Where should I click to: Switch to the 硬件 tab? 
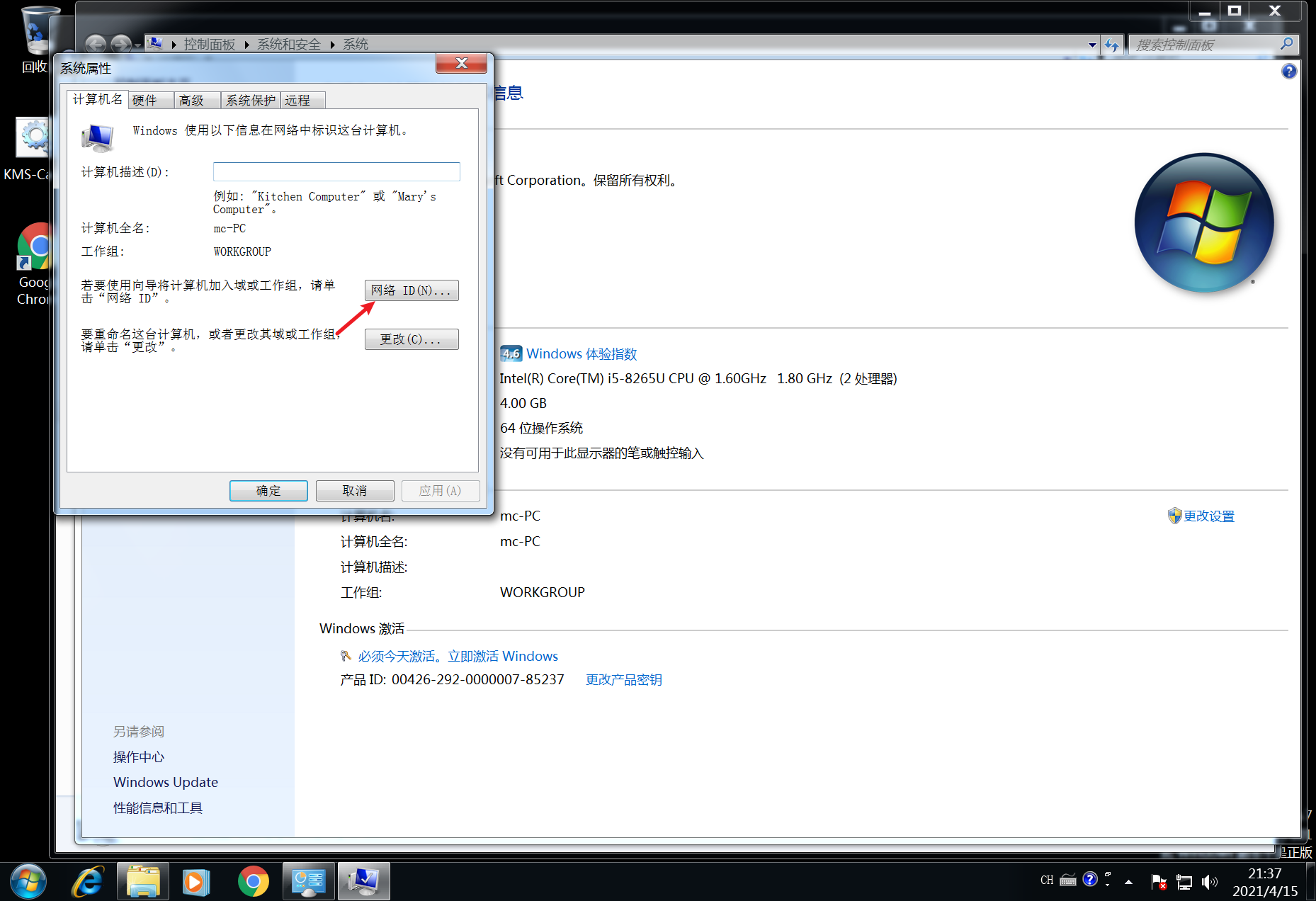[x=151, y=101]
